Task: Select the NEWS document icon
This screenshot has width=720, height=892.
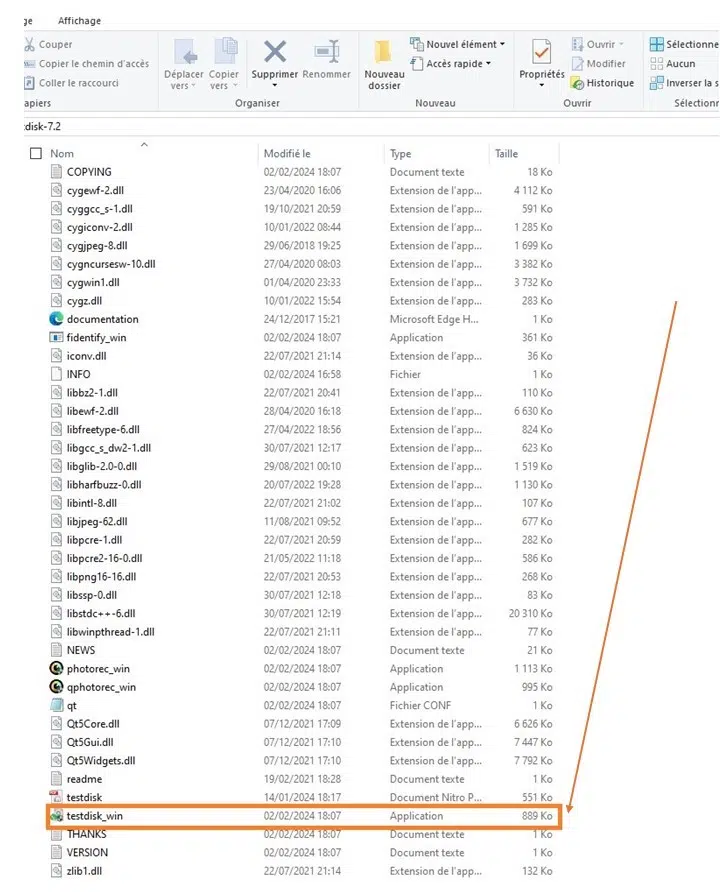Action: [56, 650]
